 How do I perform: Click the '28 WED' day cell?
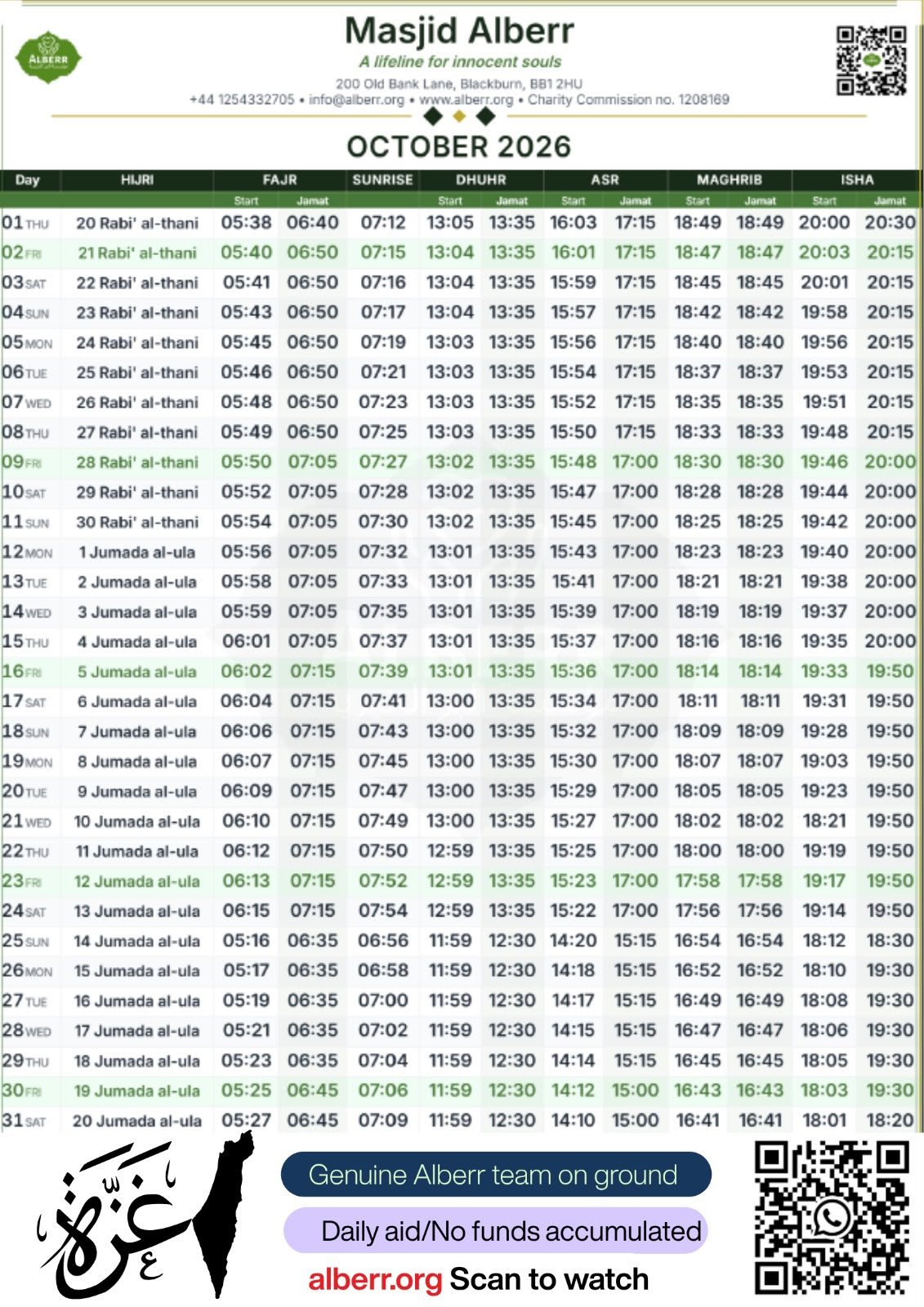tap(27, 1031)
